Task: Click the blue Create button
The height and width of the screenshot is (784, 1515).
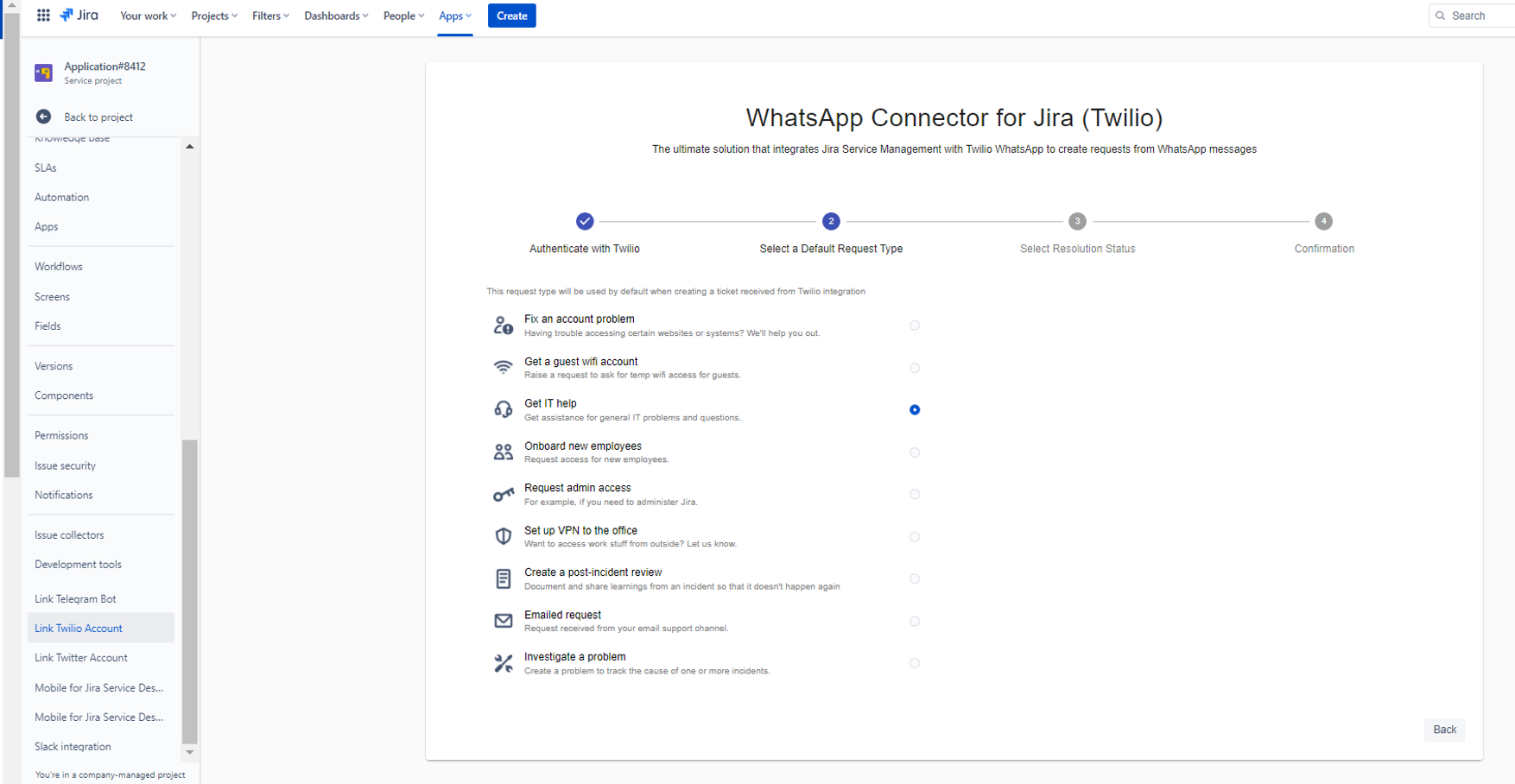Action: [511, 16]
